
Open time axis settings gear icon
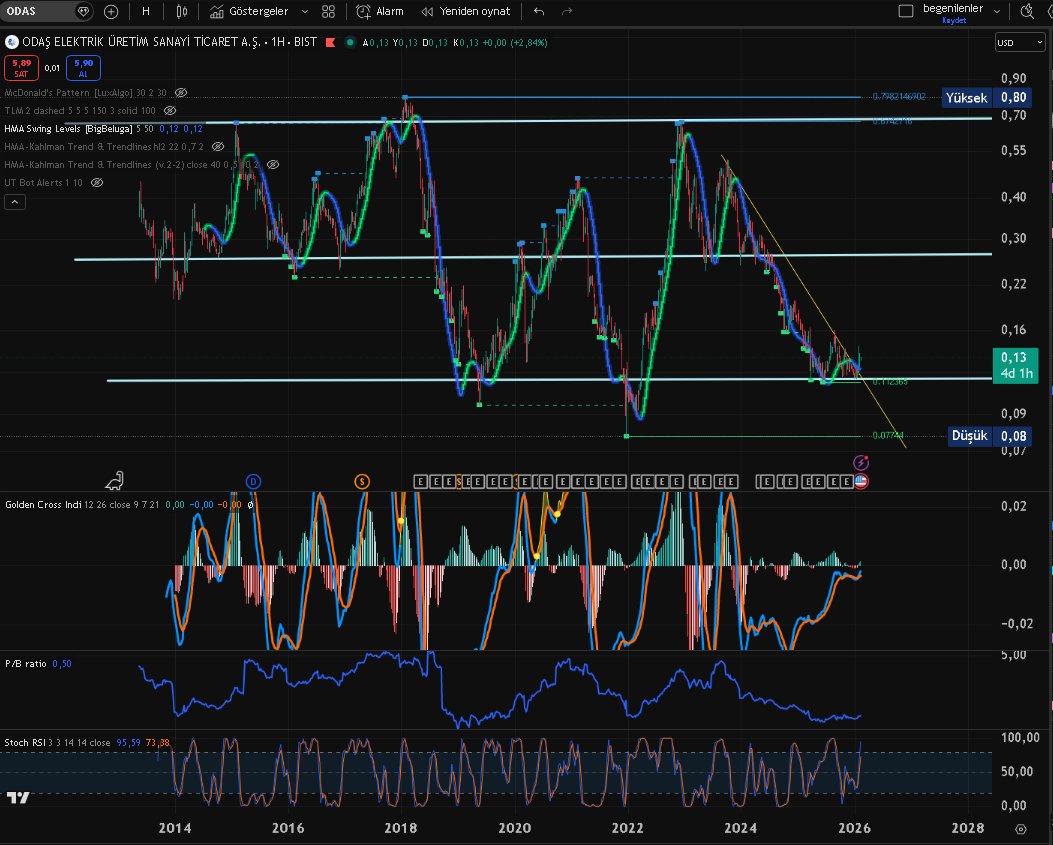tap(1021, 829)
